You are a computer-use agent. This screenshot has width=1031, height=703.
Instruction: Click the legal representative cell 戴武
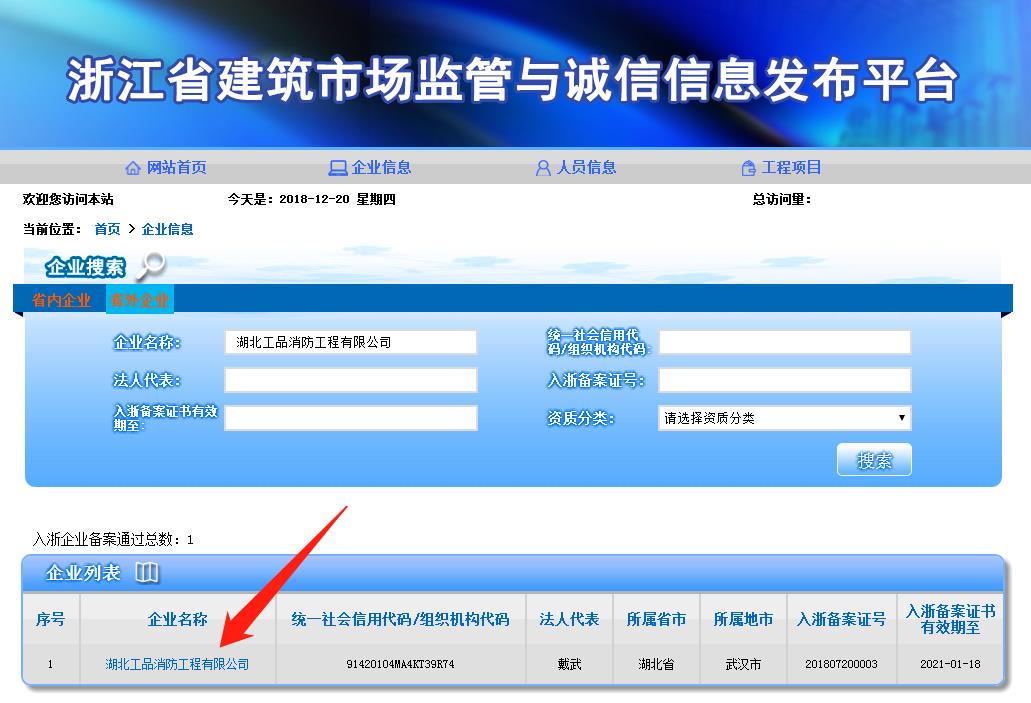coord(569,664)
